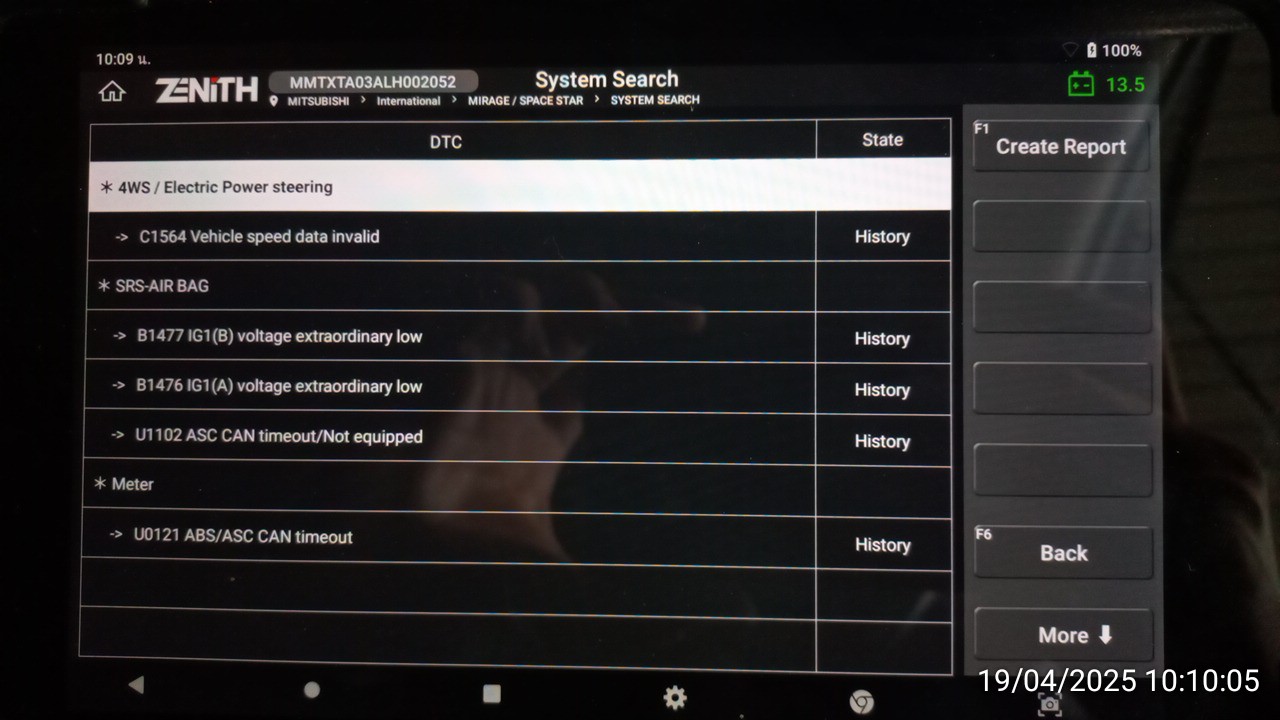Tap the Android home circle button

click(x=312, y=690)
